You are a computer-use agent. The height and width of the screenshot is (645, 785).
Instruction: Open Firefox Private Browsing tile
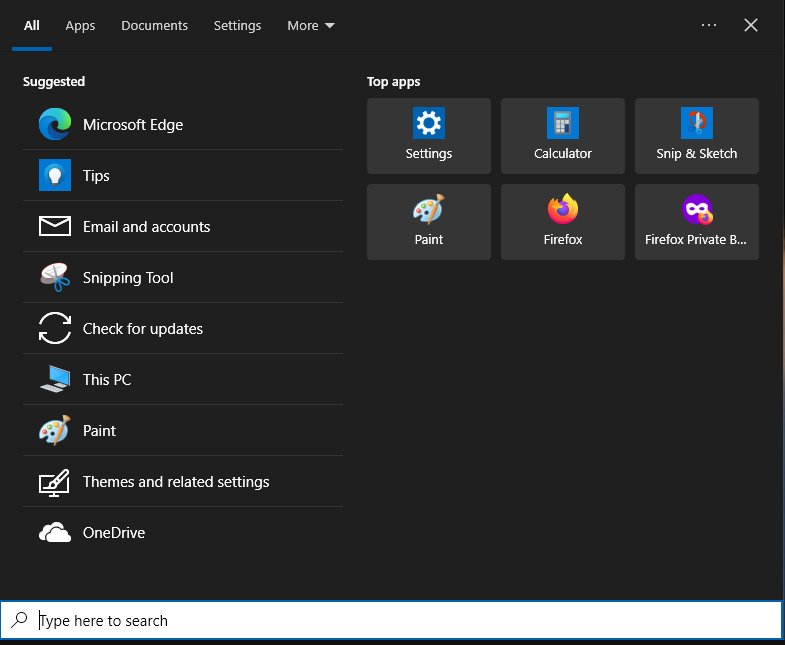[697, 222]
